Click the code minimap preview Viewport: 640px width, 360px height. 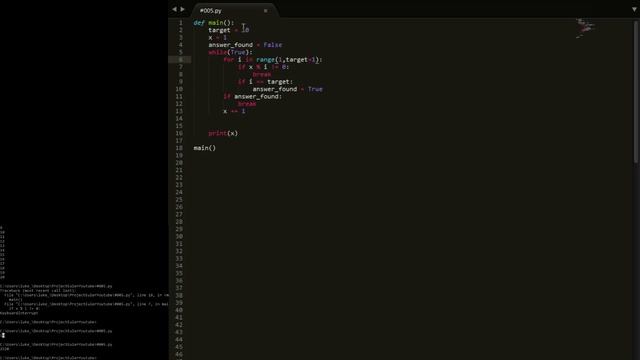[586, 28]
